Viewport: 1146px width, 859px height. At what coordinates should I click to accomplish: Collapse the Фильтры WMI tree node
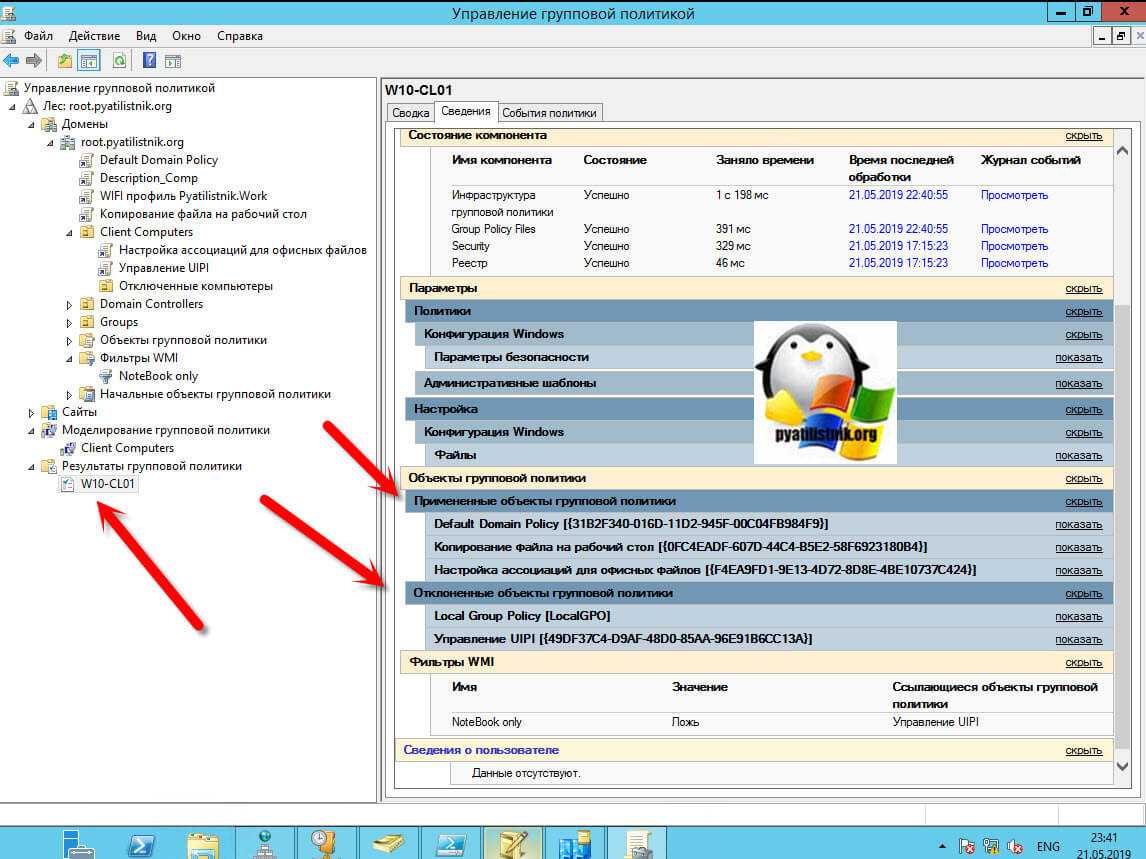pyautogui.click(x=70, y=358)
